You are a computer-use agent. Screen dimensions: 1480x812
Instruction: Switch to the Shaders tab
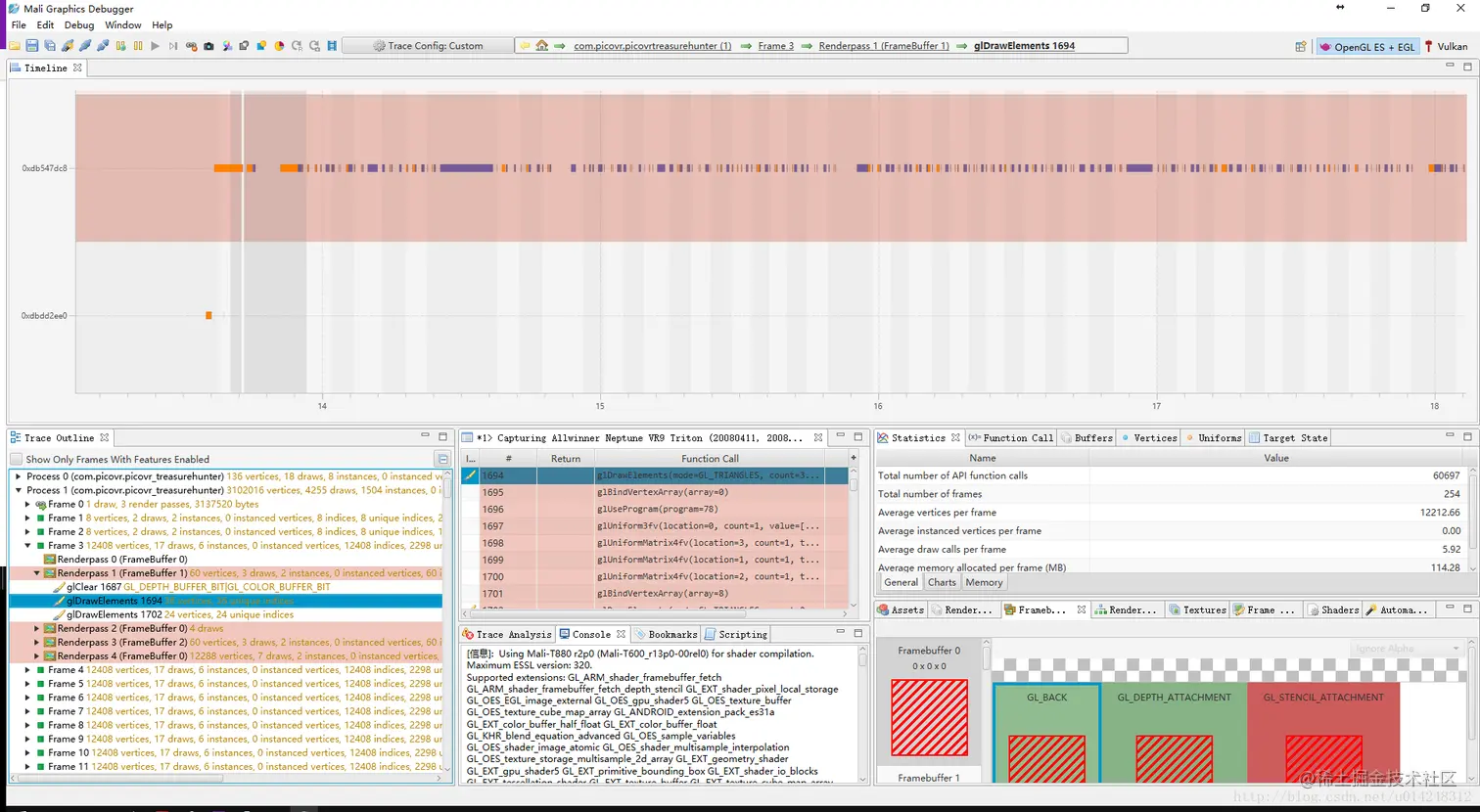coord(1333,609)
